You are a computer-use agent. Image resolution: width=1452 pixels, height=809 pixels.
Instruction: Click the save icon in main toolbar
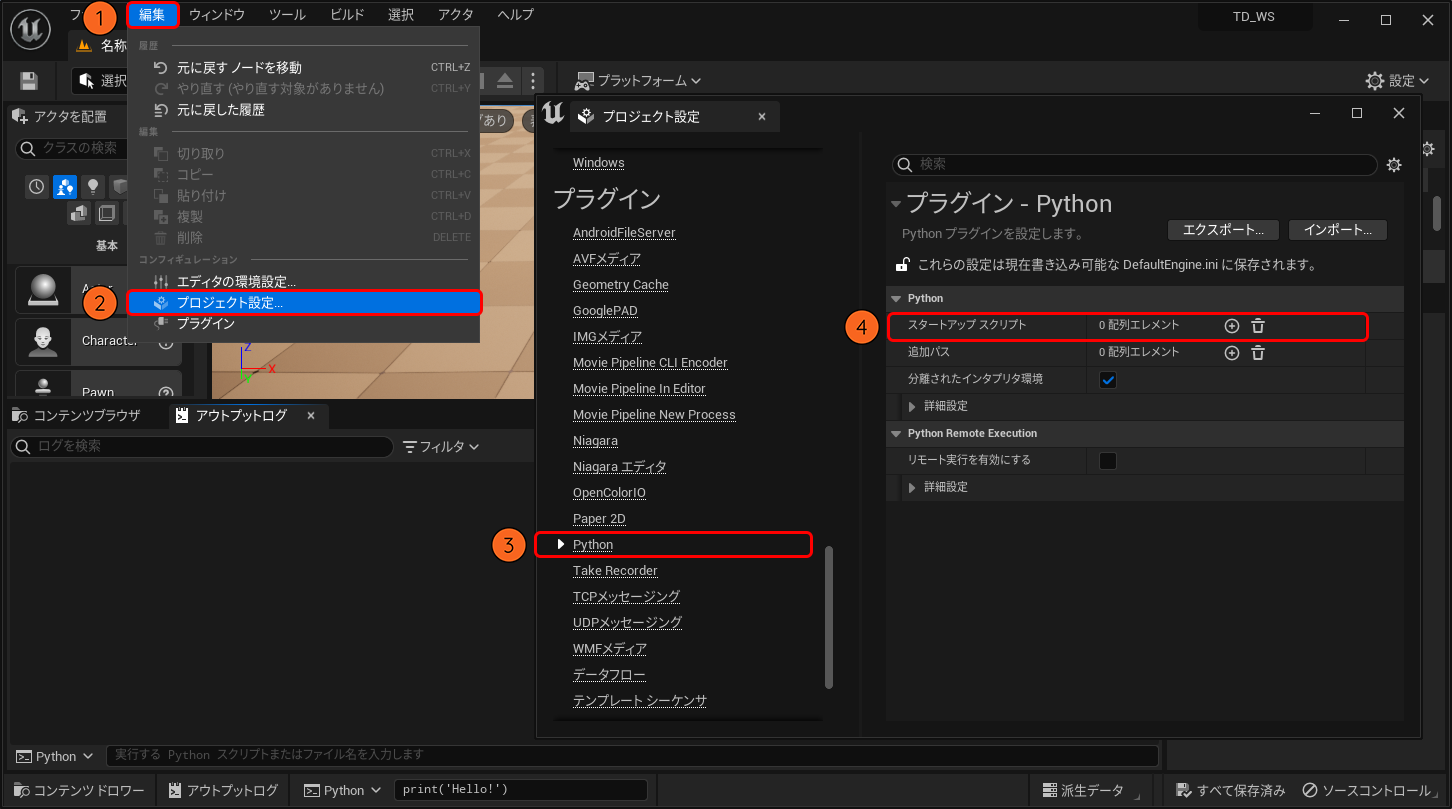[29, 81]
